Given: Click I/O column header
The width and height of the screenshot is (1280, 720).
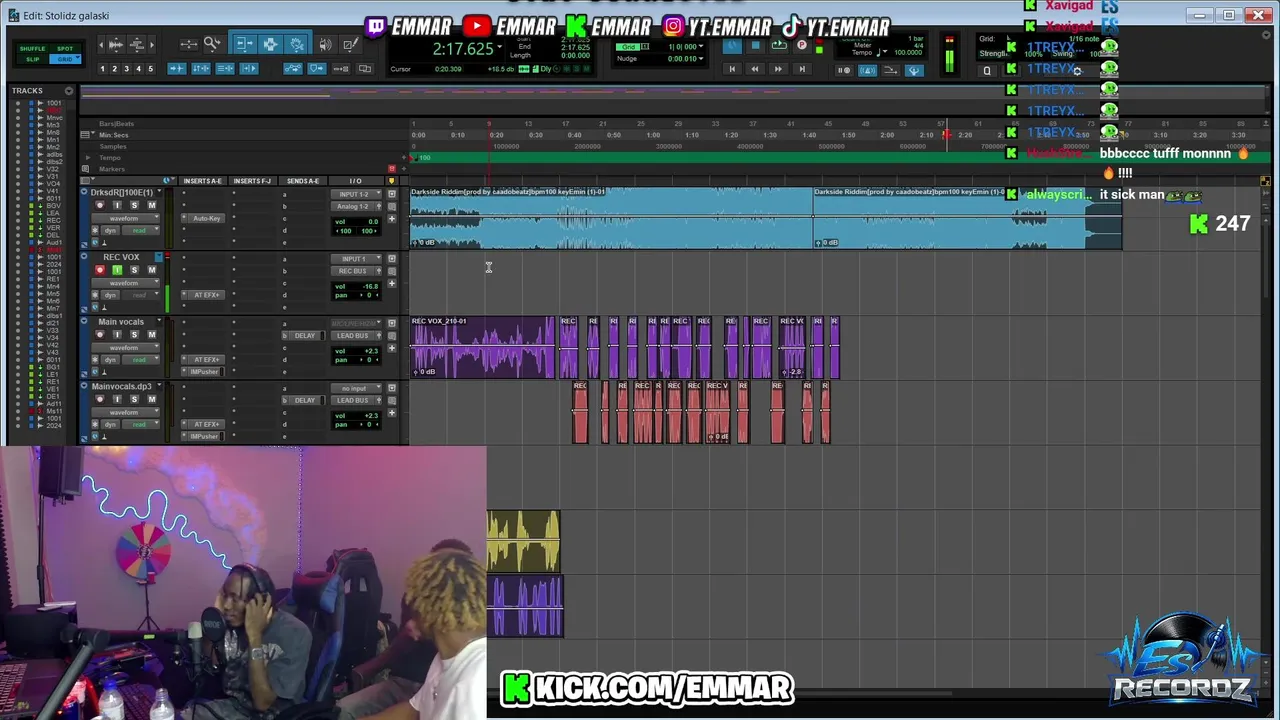Looking at the screenshot, I should coord(355,181).
